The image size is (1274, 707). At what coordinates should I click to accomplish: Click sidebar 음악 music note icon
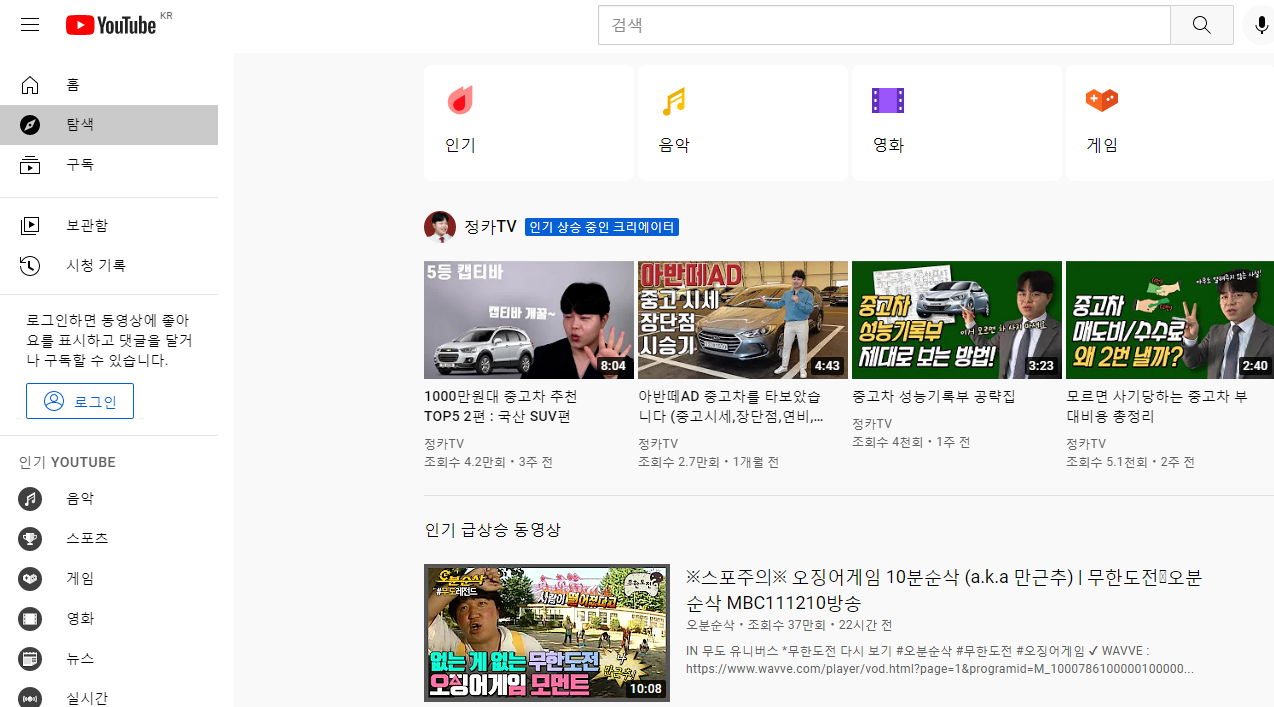(x=30, y=499)
